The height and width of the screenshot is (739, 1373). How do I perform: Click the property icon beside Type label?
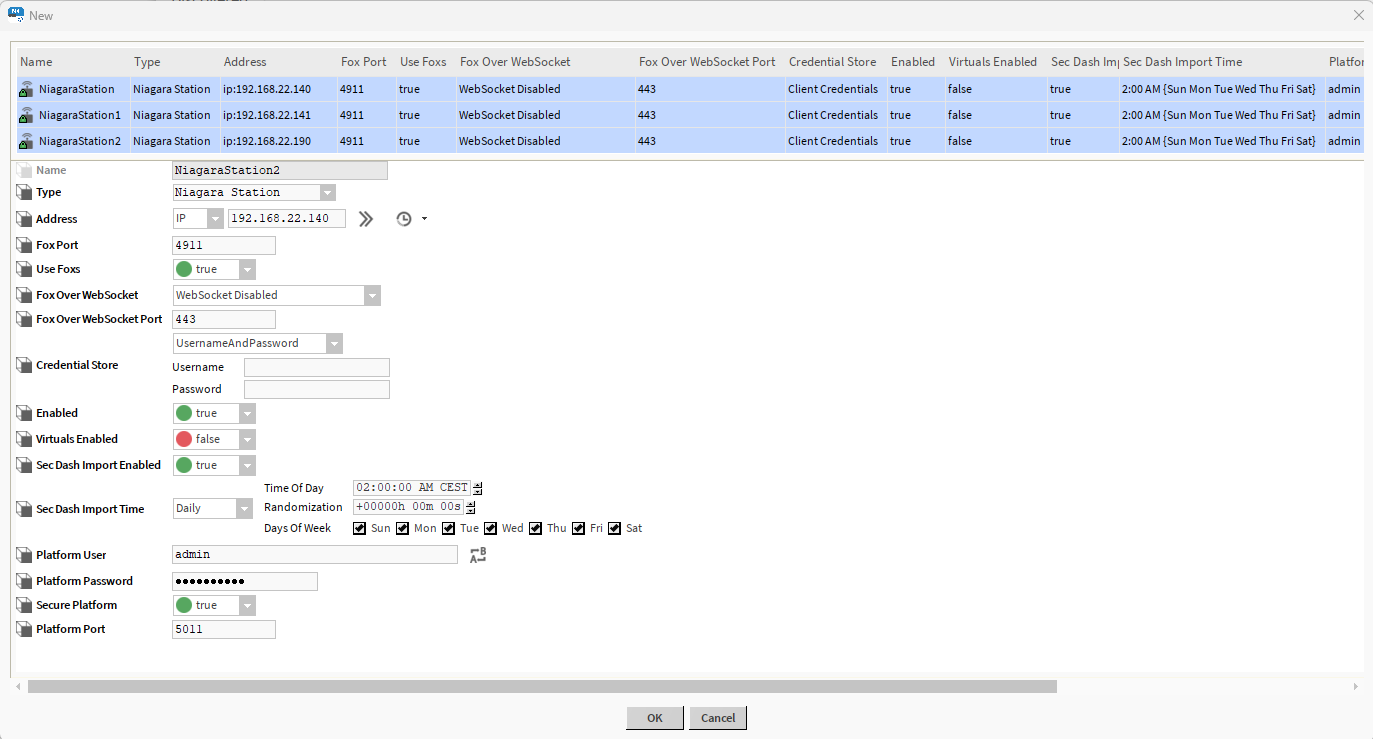(x=25, y=192)
